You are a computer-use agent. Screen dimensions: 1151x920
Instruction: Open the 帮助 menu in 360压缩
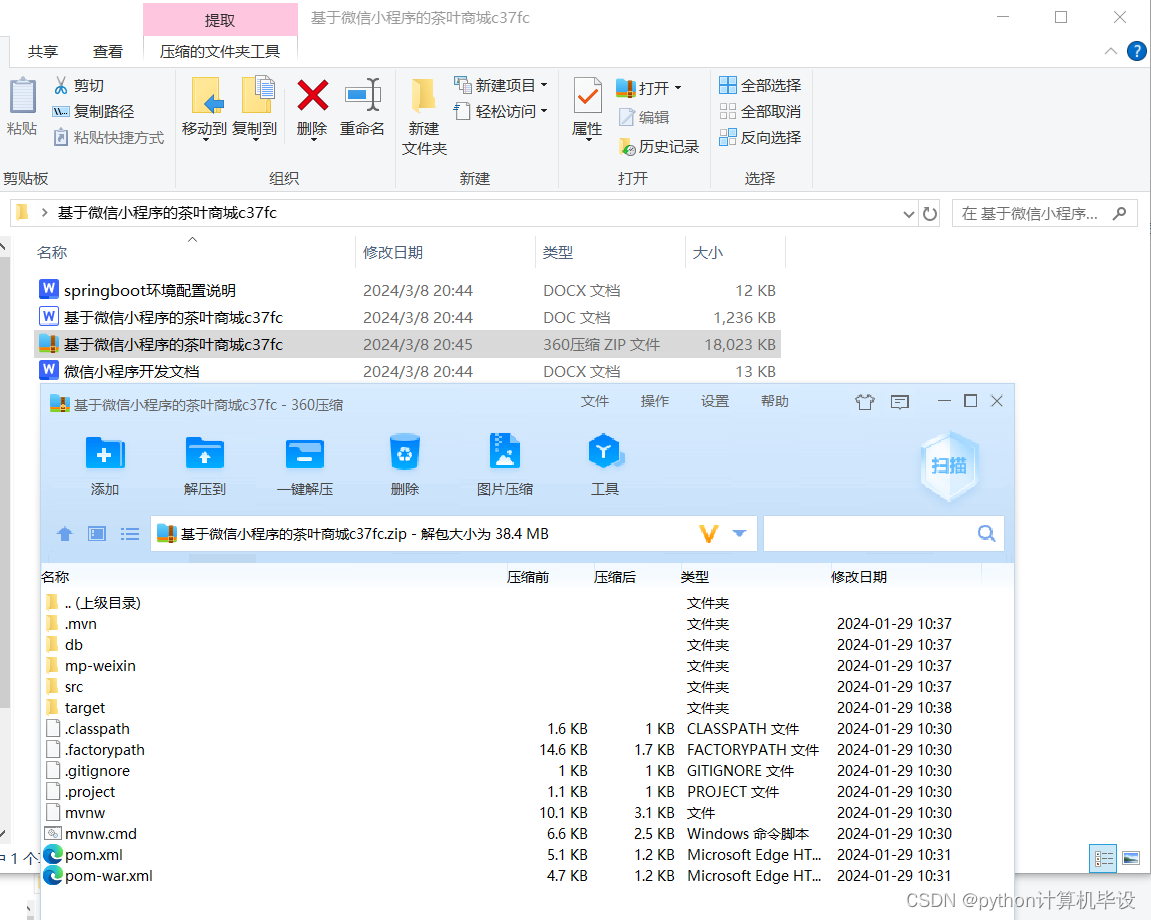click(774, 401)
